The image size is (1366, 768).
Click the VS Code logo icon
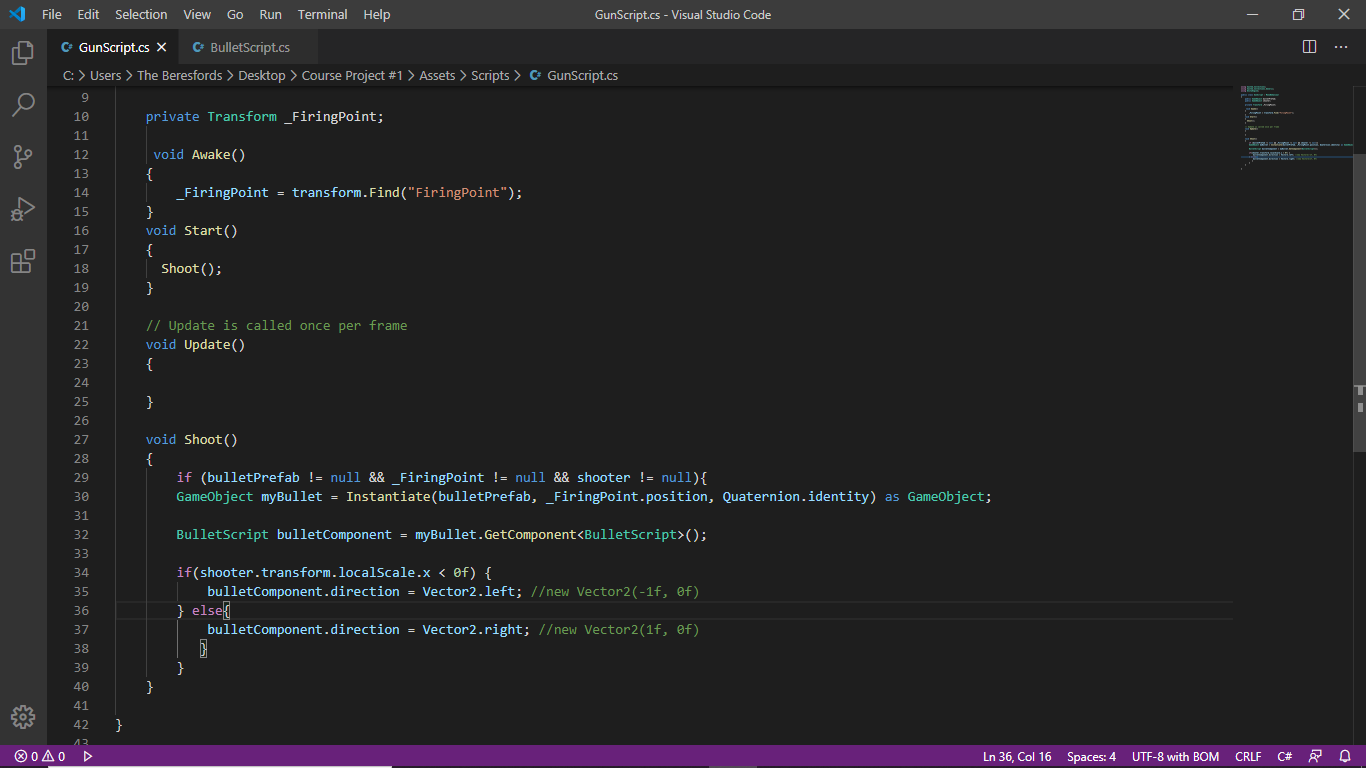coord(17,14)
